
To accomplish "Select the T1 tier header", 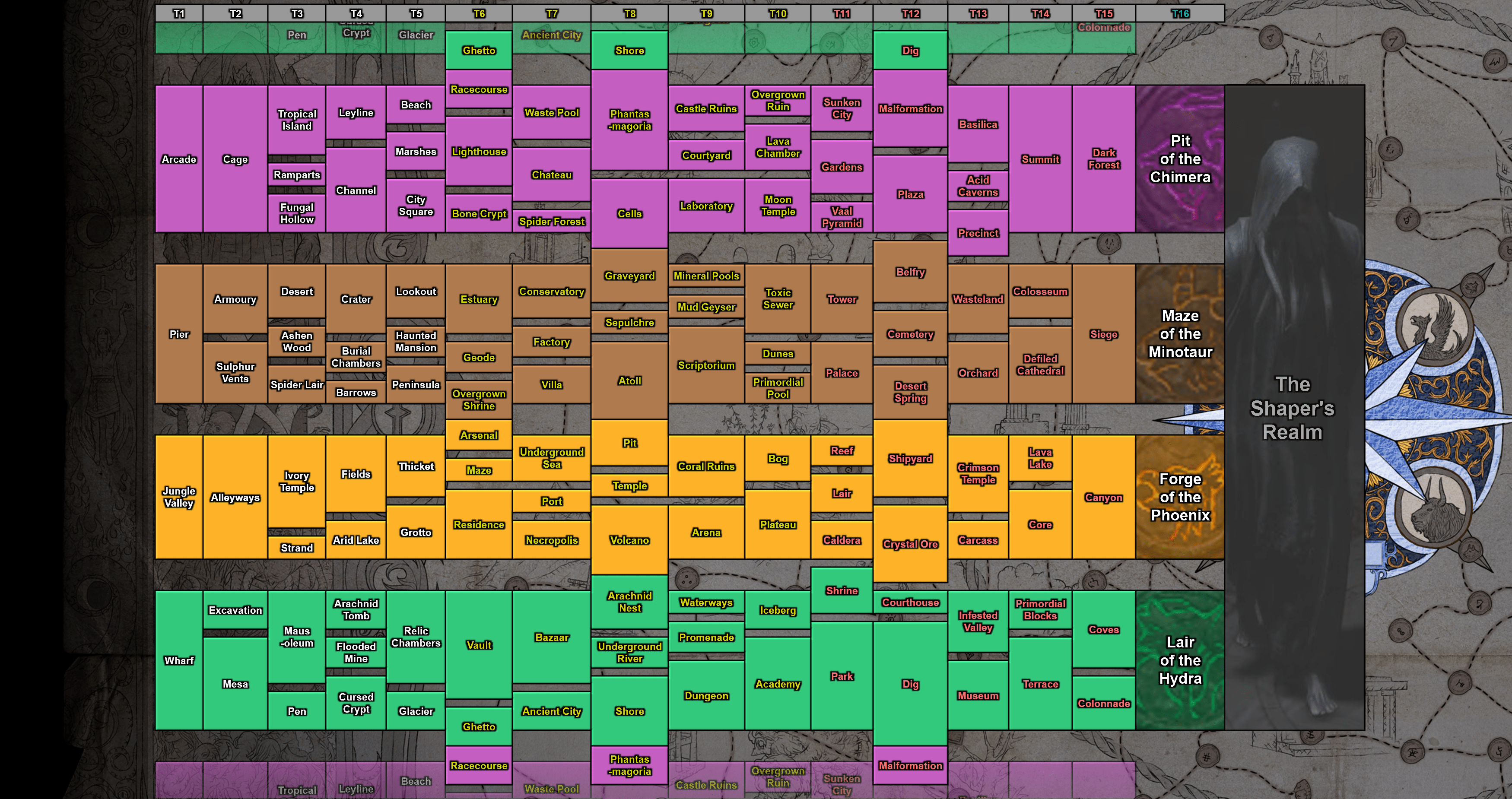I will point(179,13).
